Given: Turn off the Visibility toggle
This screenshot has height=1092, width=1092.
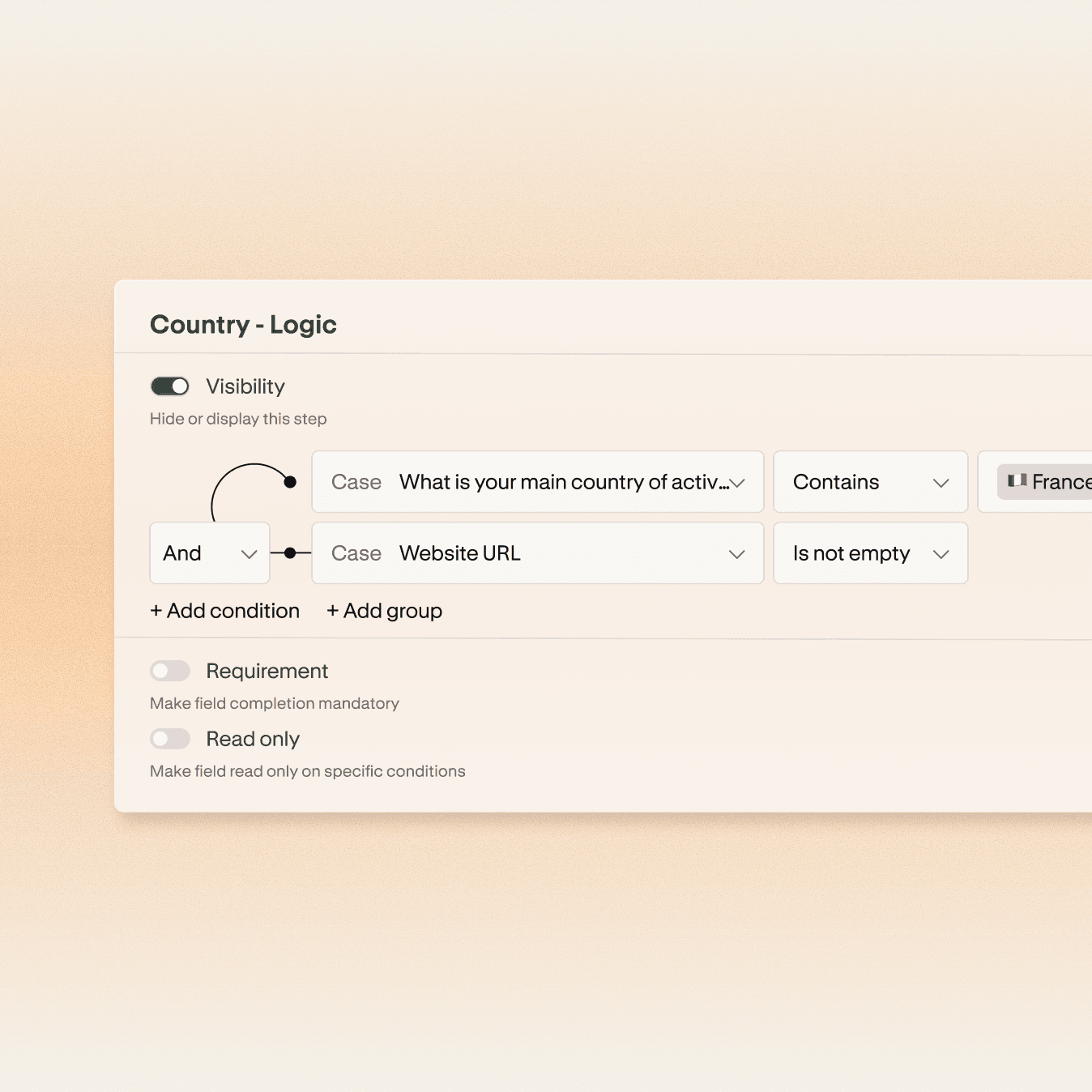Looking at the screenshot, I should [170, 386].
